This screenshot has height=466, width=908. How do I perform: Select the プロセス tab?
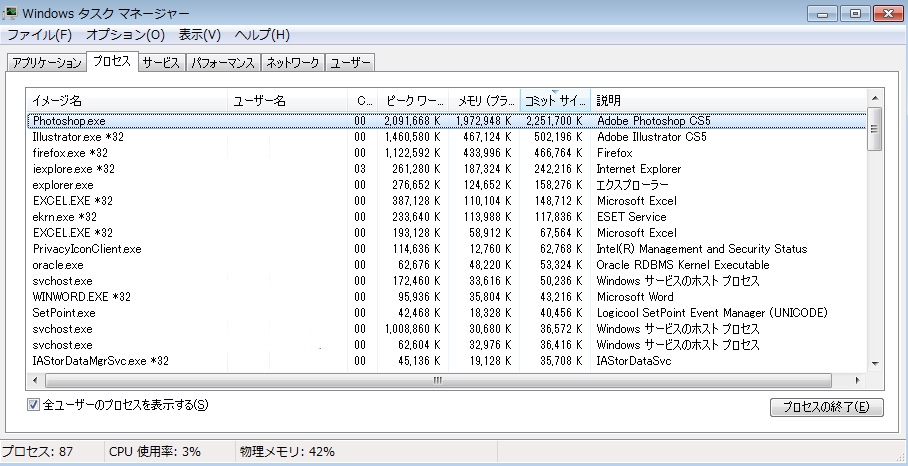(x=112, y=61)
